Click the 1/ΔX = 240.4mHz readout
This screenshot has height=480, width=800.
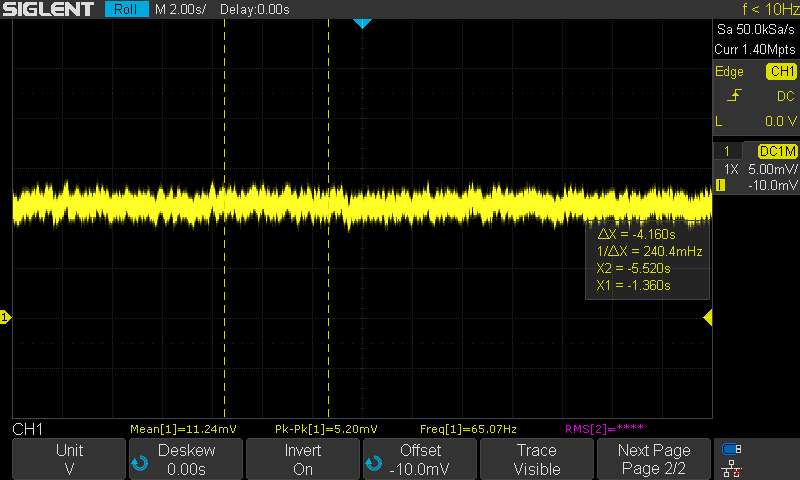[649, 251]
